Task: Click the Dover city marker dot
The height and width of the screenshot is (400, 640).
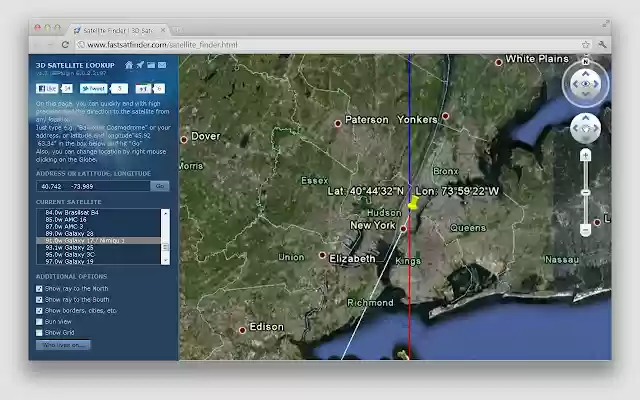Action: coord(184,140)
